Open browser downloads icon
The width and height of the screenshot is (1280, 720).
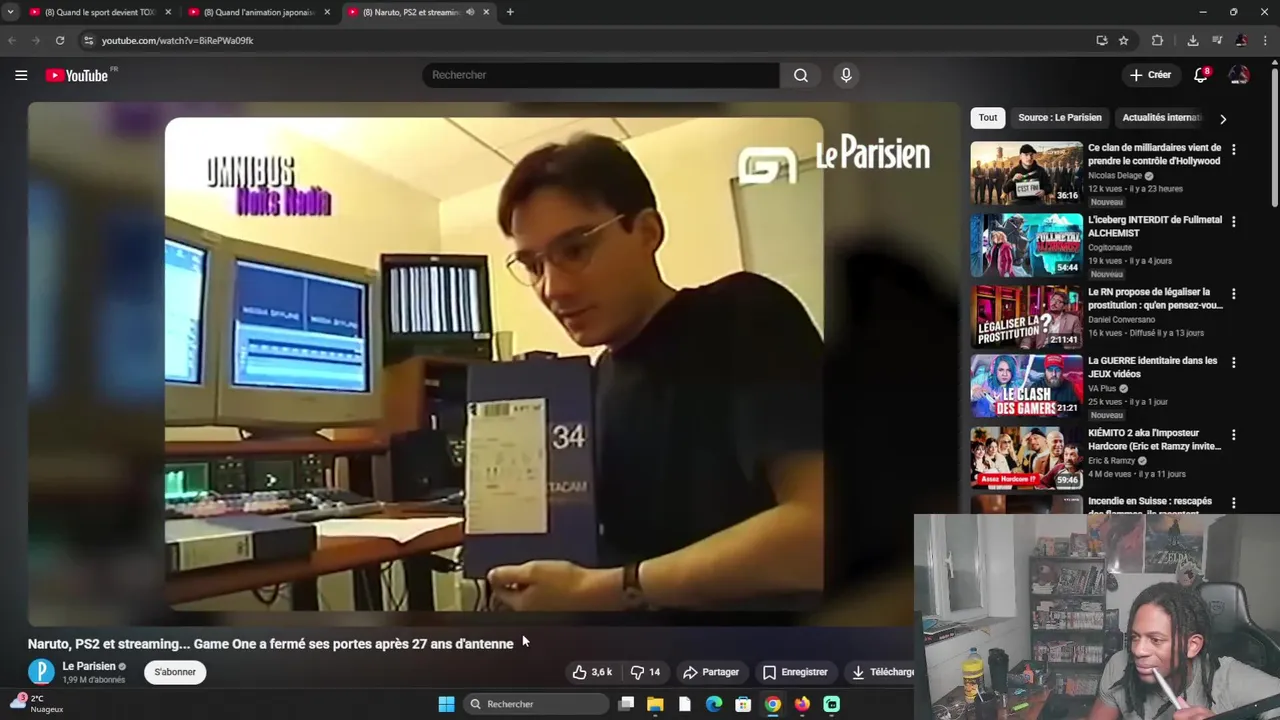pyautogui.click(x=1193, y=40)
